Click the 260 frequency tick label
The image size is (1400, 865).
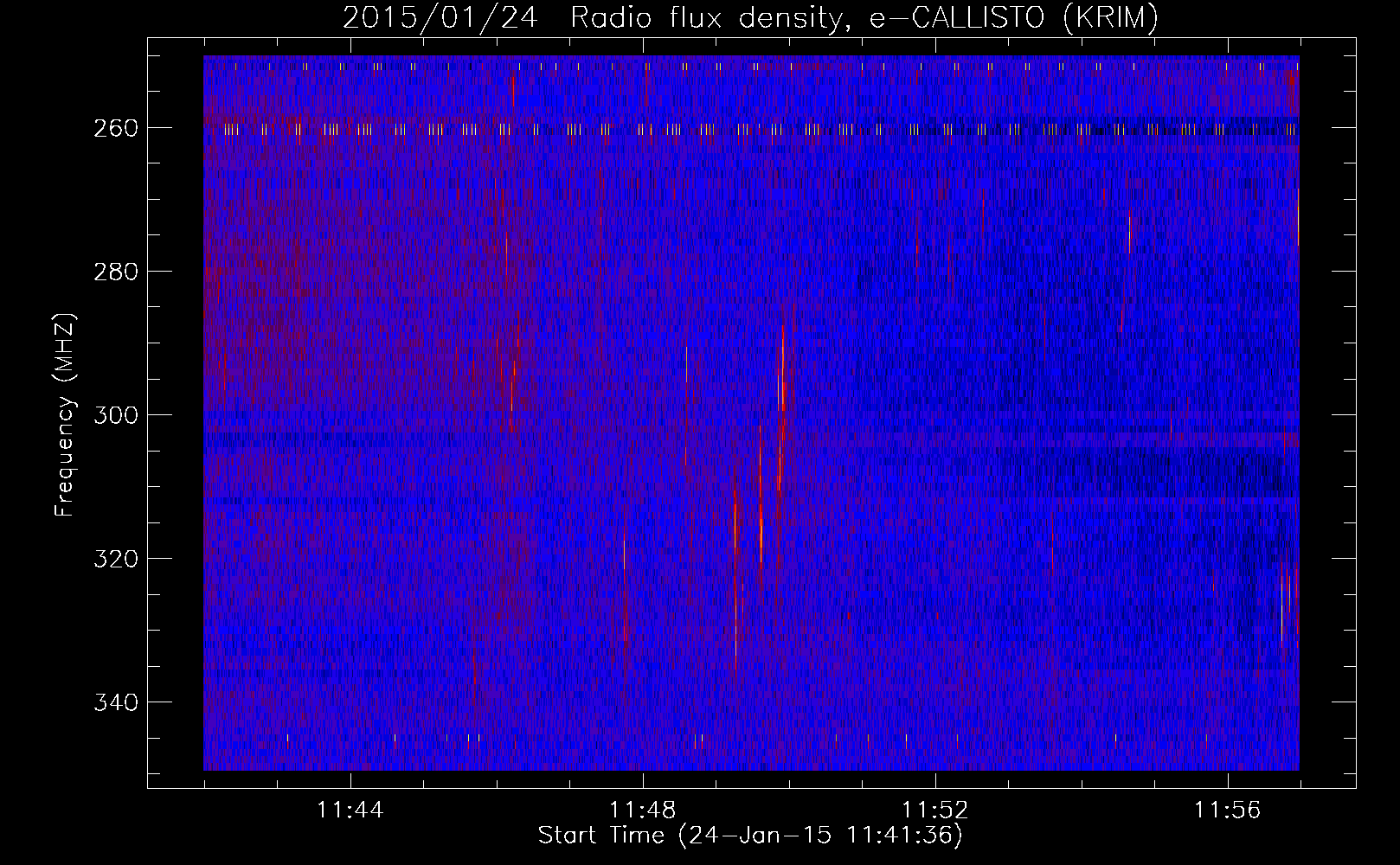[x=115, y=128]
